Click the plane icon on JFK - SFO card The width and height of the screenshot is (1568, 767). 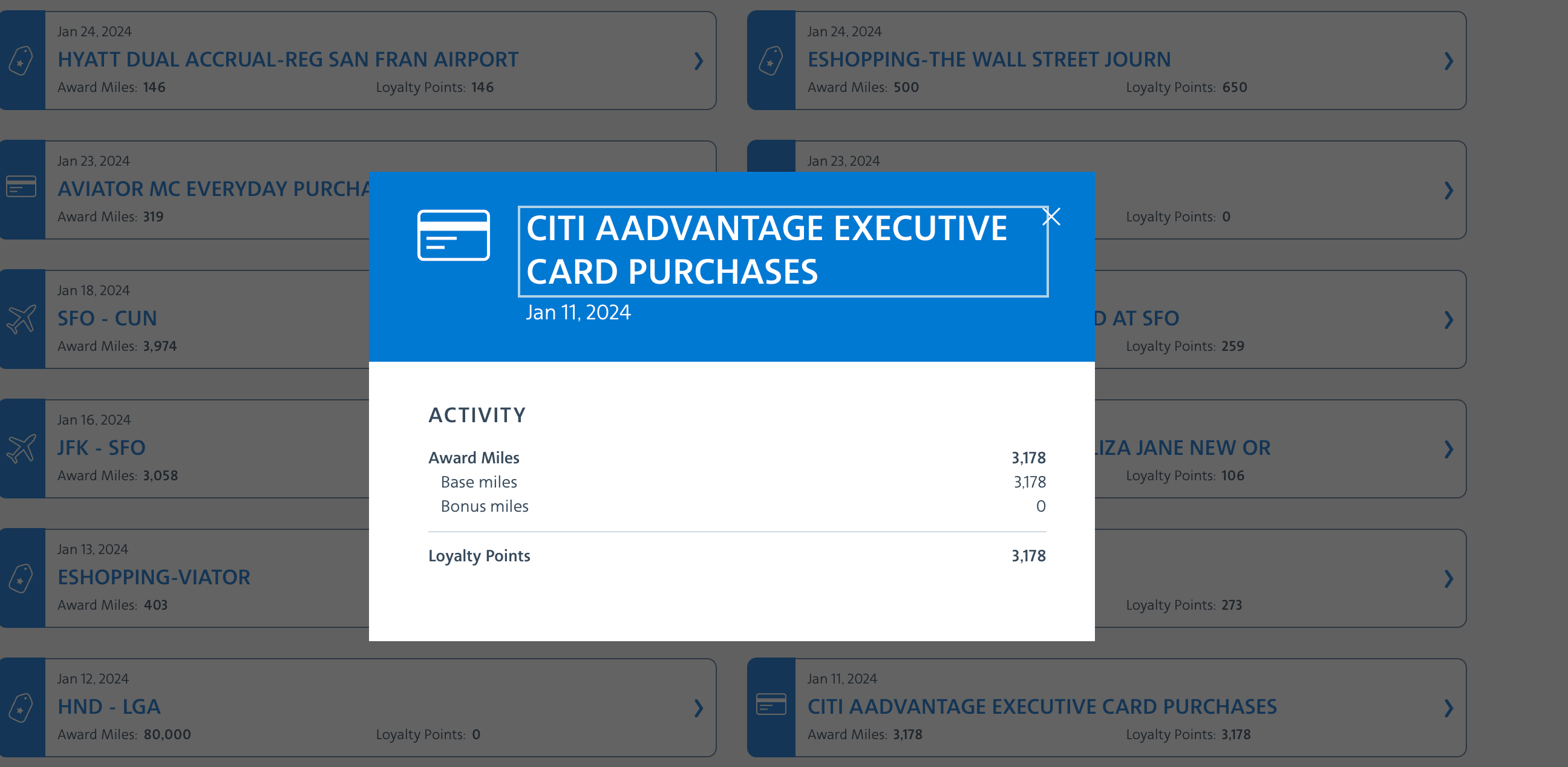[22, 448]
